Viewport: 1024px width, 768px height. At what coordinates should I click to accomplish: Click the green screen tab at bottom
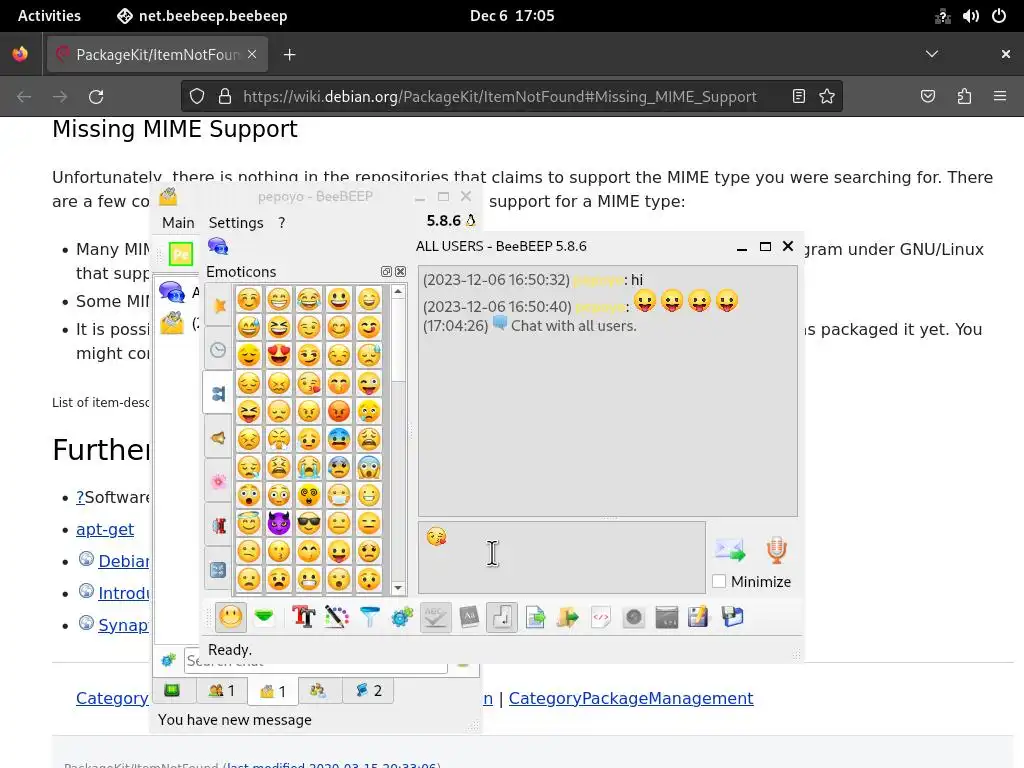(x=172, y=690)
